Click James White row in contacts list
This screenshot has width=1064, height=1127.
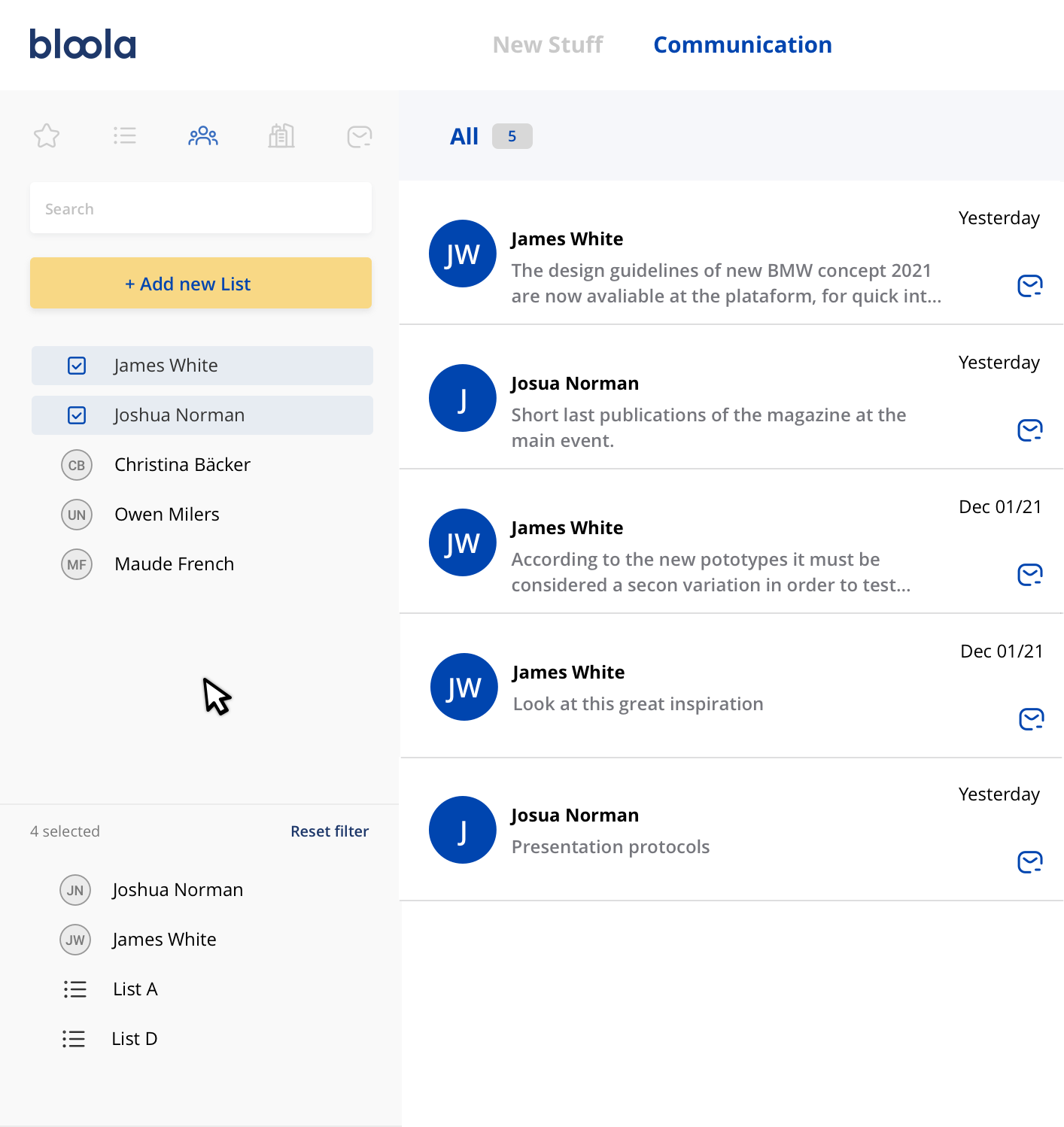(202, 366)
